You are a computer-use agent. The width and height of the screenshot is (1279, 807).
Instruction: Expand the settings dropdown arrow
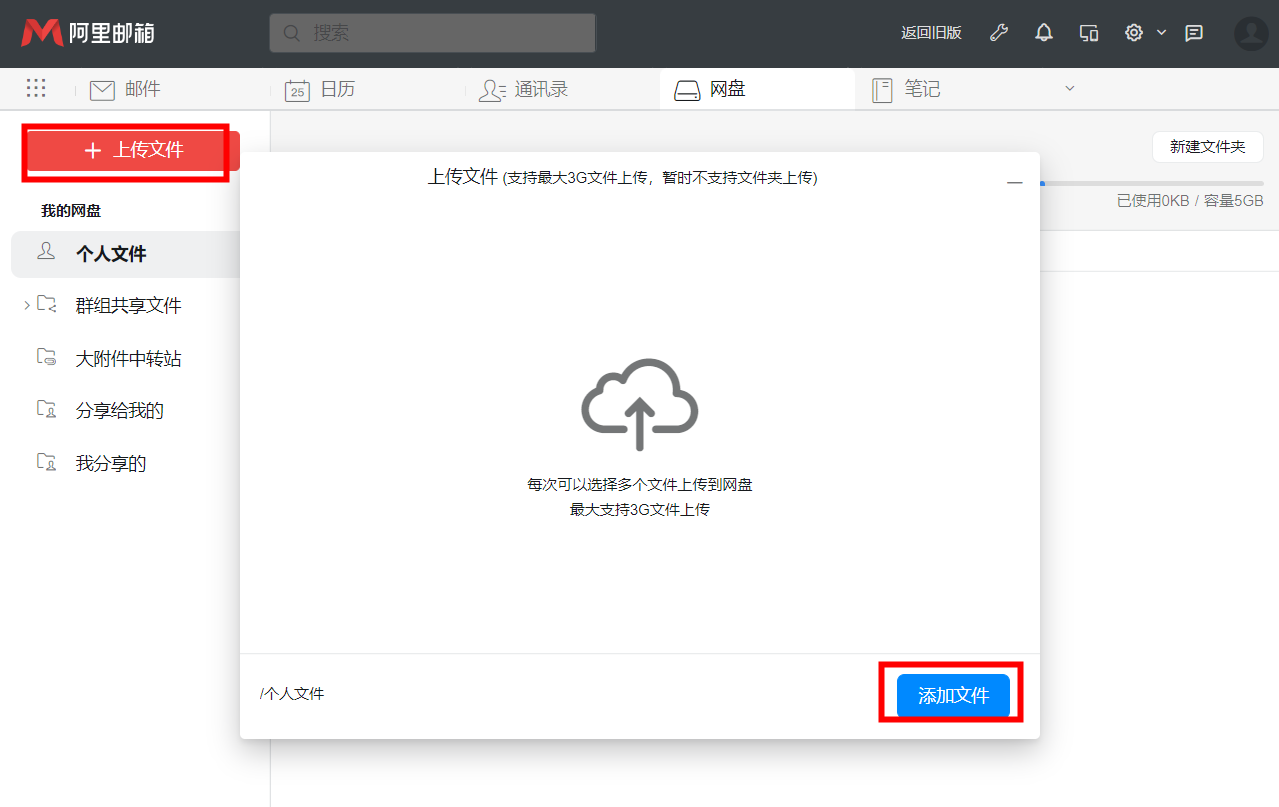[1161, 32]
